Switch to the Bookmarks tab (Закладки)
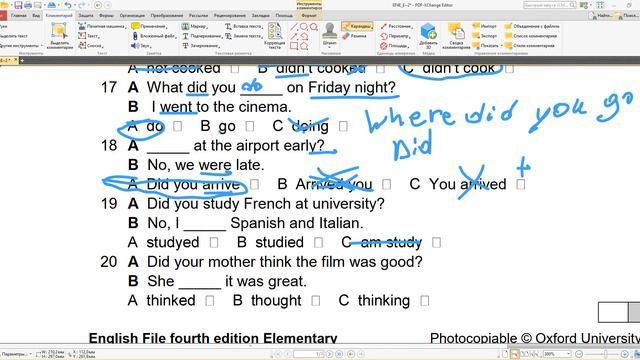Viewport: 640px width, 360px height. (x=260, y=16)
